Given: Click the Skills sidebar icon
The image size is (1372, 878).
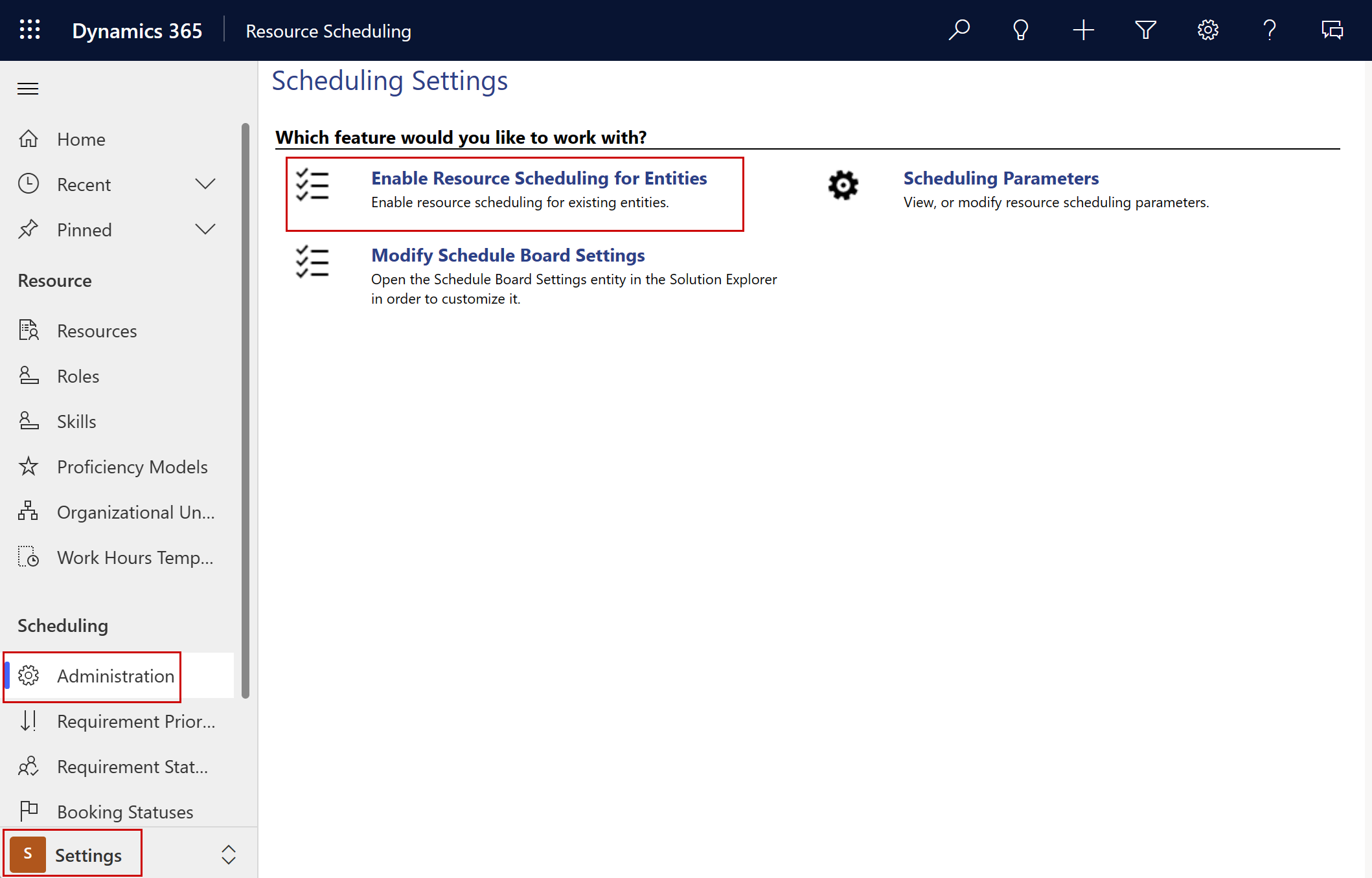Looking at the screenshot, I should (x=29, y=421).
